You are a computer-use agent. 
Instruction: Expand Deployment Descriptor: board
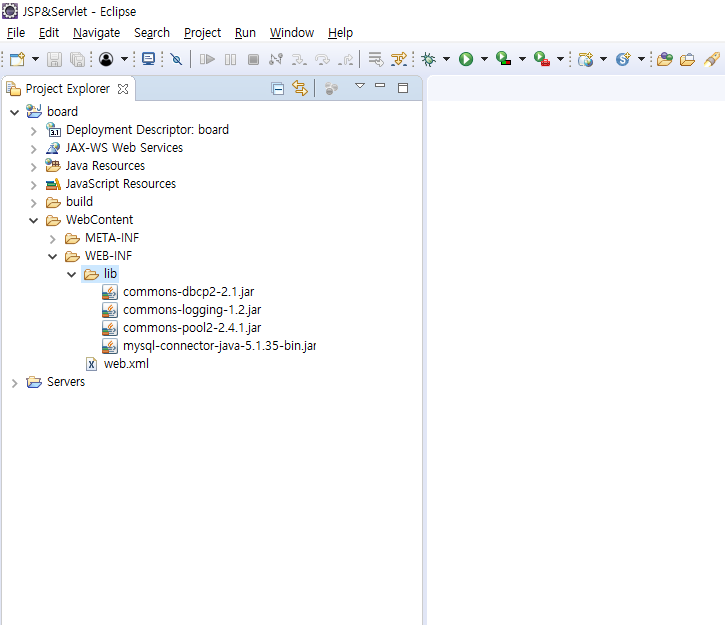33,131
